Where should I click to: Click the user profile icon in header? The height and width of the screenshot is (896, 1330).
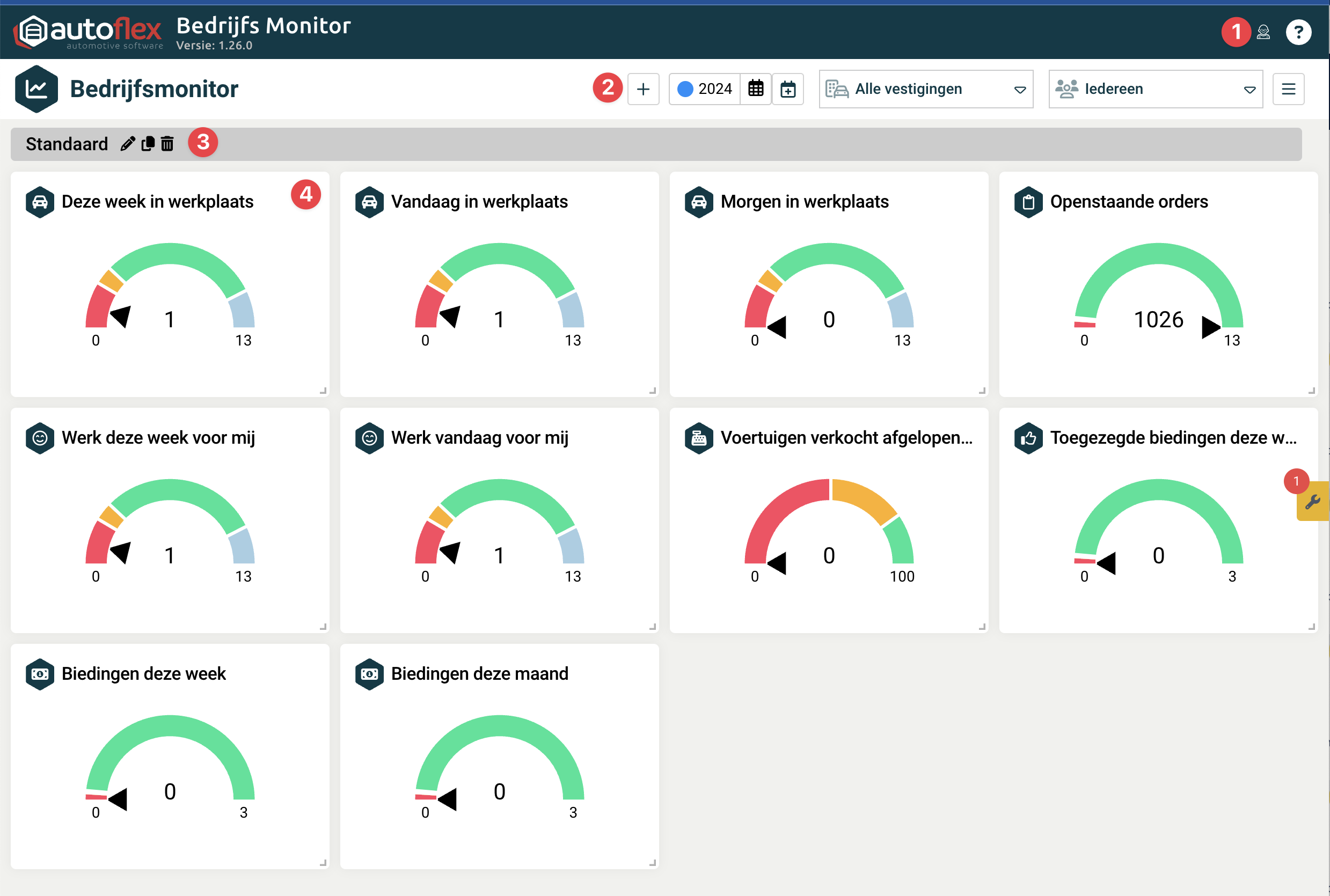point(1263,32)
